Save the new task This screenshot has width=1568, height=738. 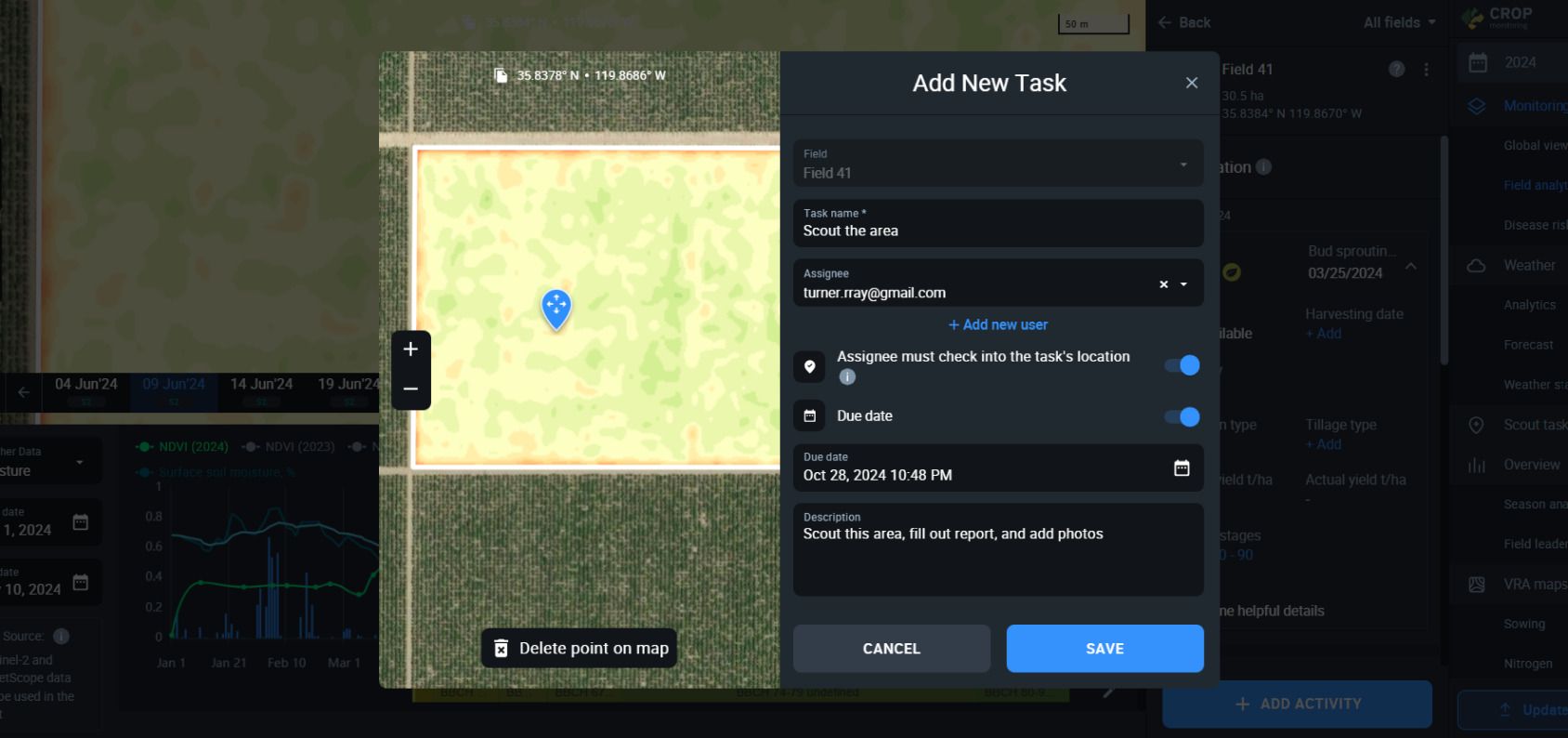click(1104, 649)
